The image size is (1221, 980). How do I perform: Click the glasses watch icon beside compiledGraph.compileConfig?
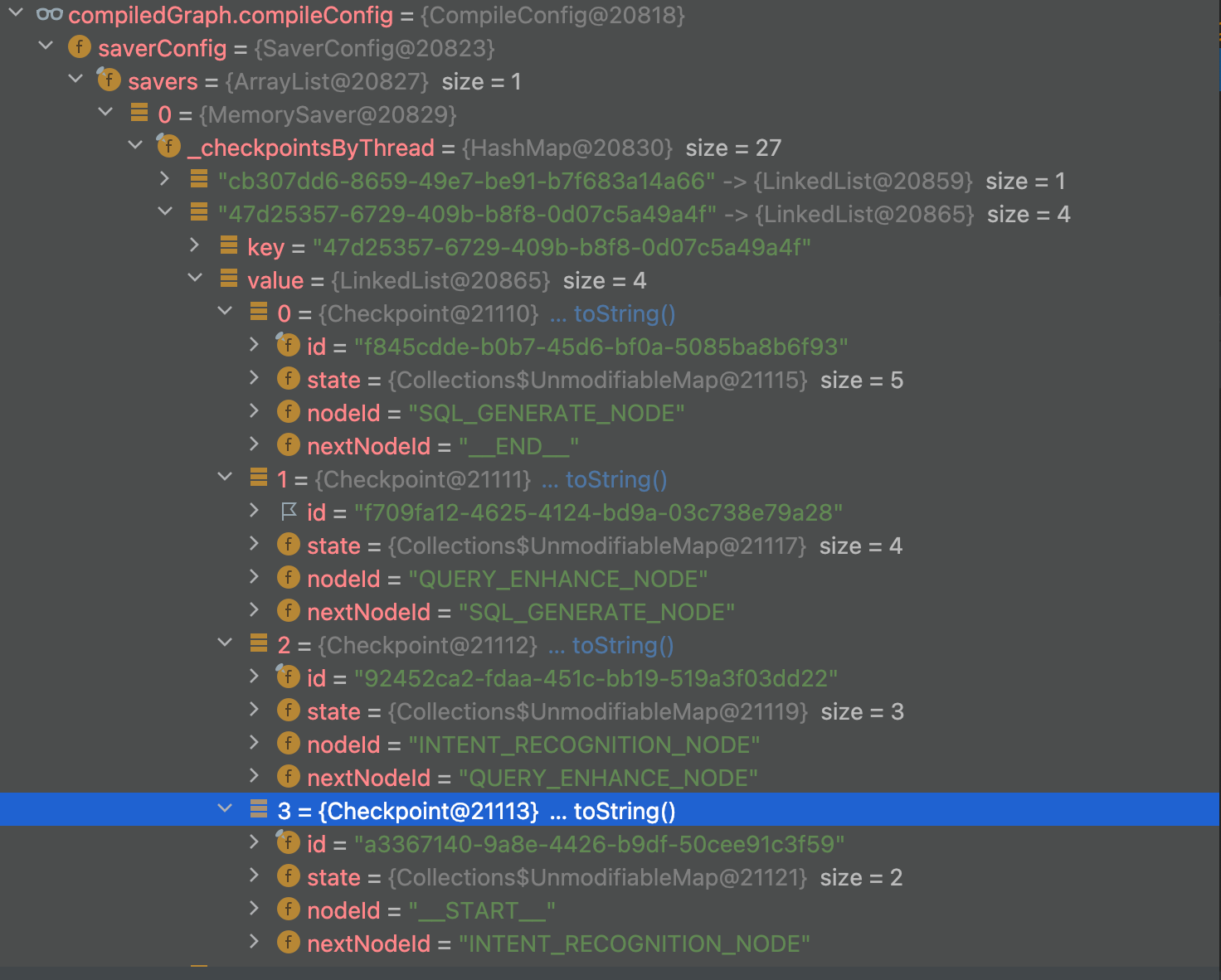click(x=50, y=14)
